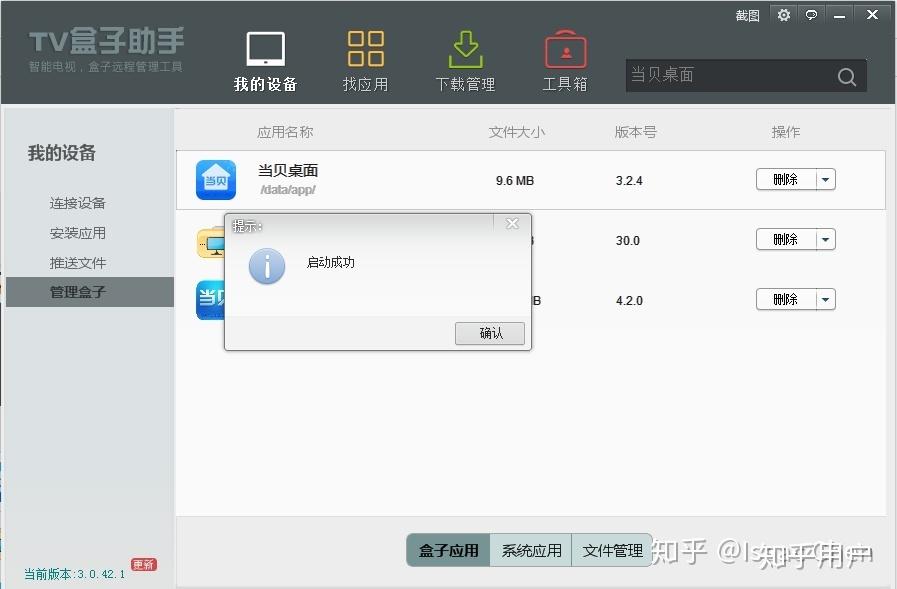The image size is (897, 589).
Task: Click the 4.2.0 version value
Action: pyautogui.click(x=629, y=301)
